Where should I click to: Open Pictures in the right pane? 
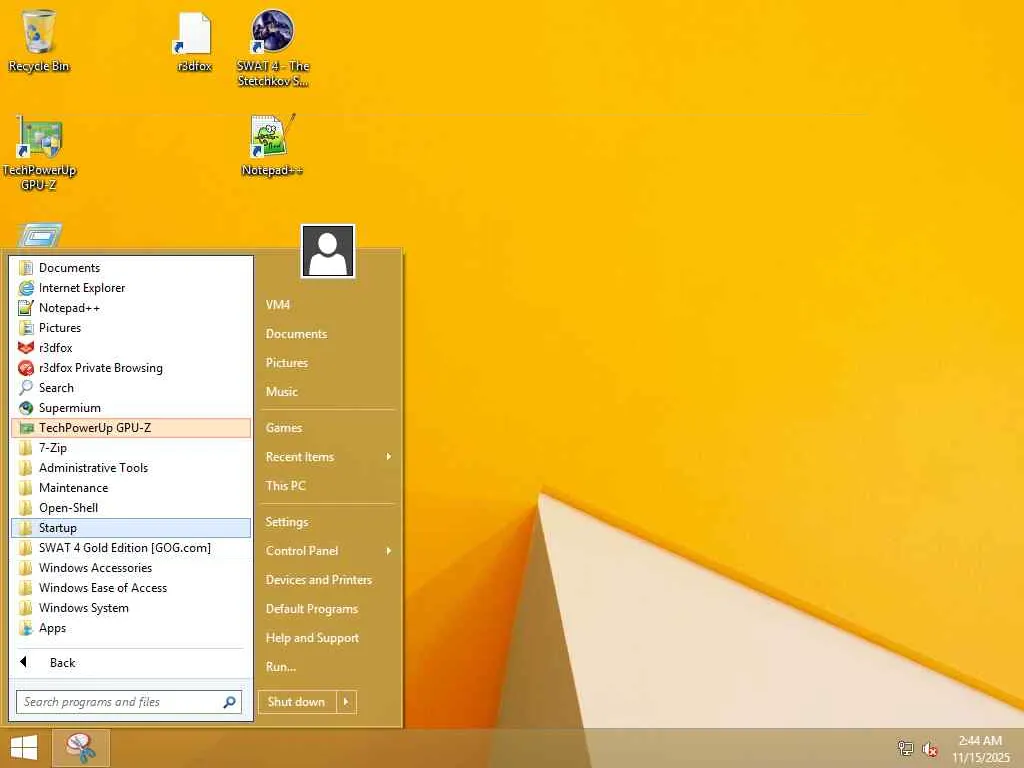coord(328,363)
